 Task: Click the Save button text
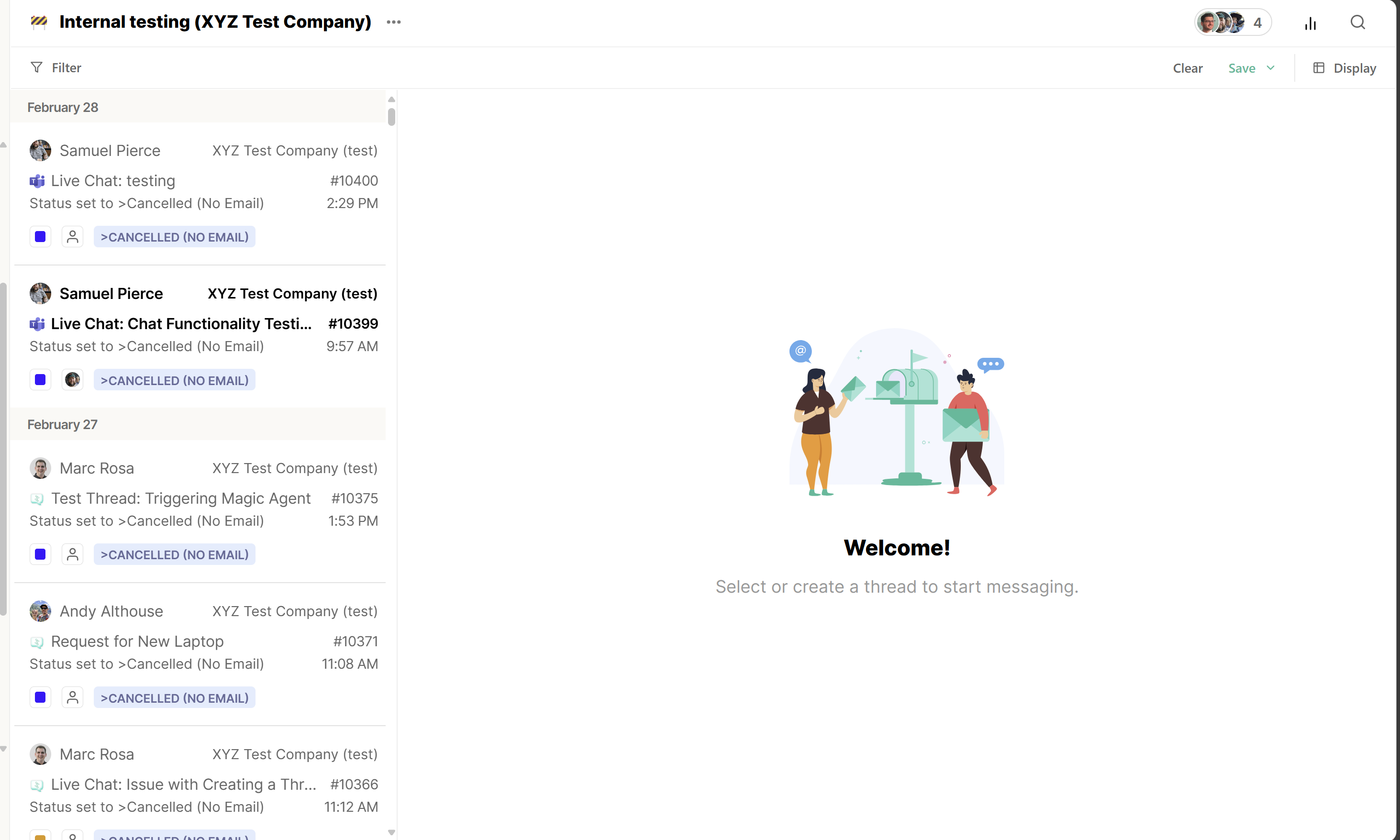click(1241, 68)
